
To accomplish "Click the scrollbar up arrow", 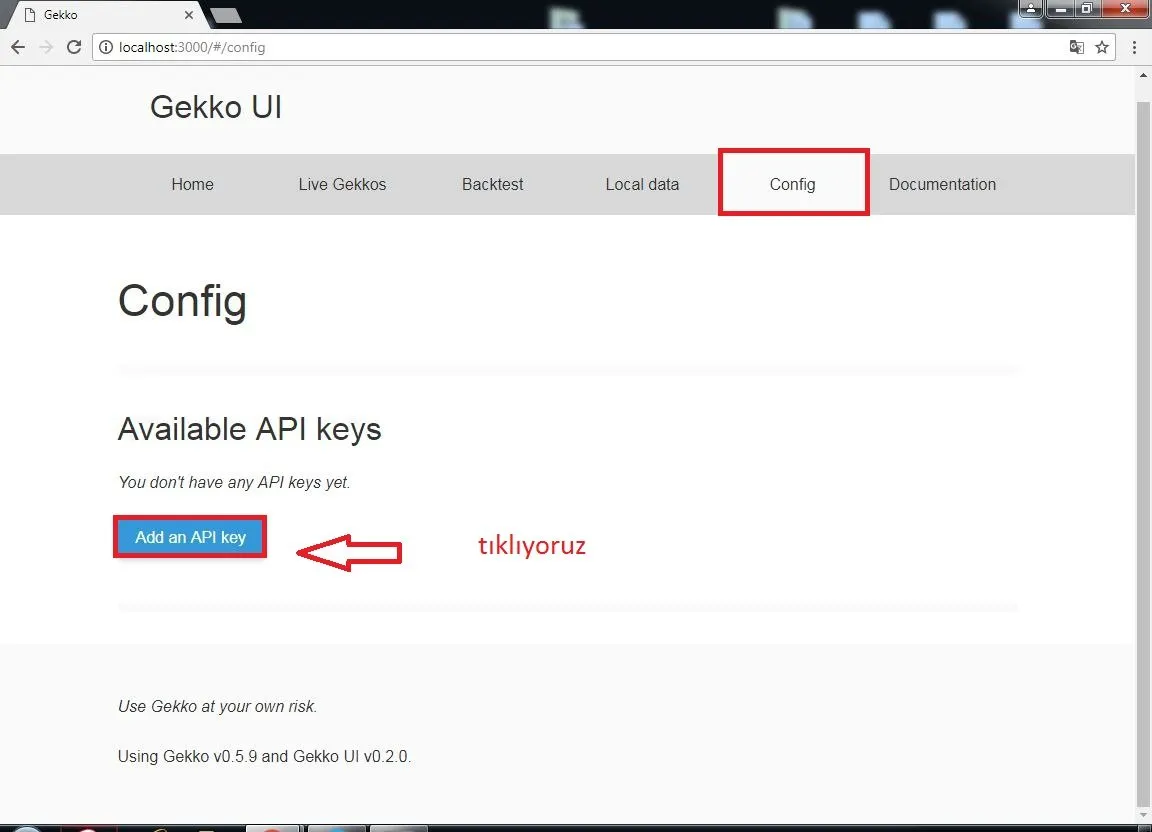I will (1143, 75).
